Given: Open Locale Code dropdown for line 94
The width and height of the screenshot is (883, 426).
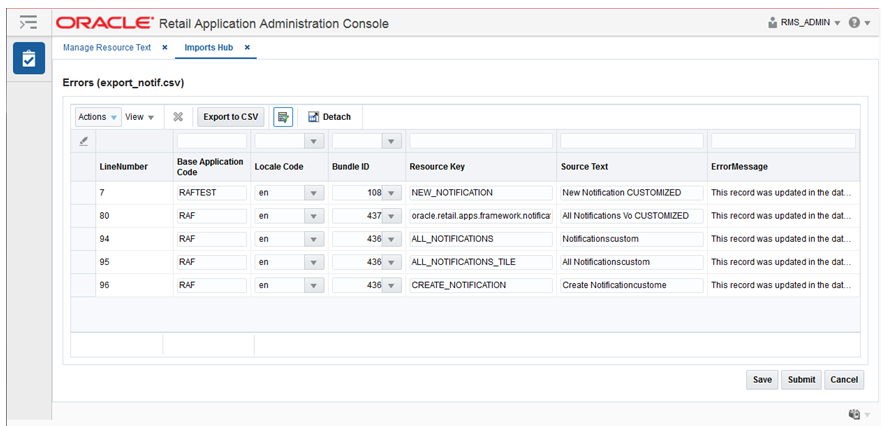Looking at the screenshot, I should (x=314, y=239).
